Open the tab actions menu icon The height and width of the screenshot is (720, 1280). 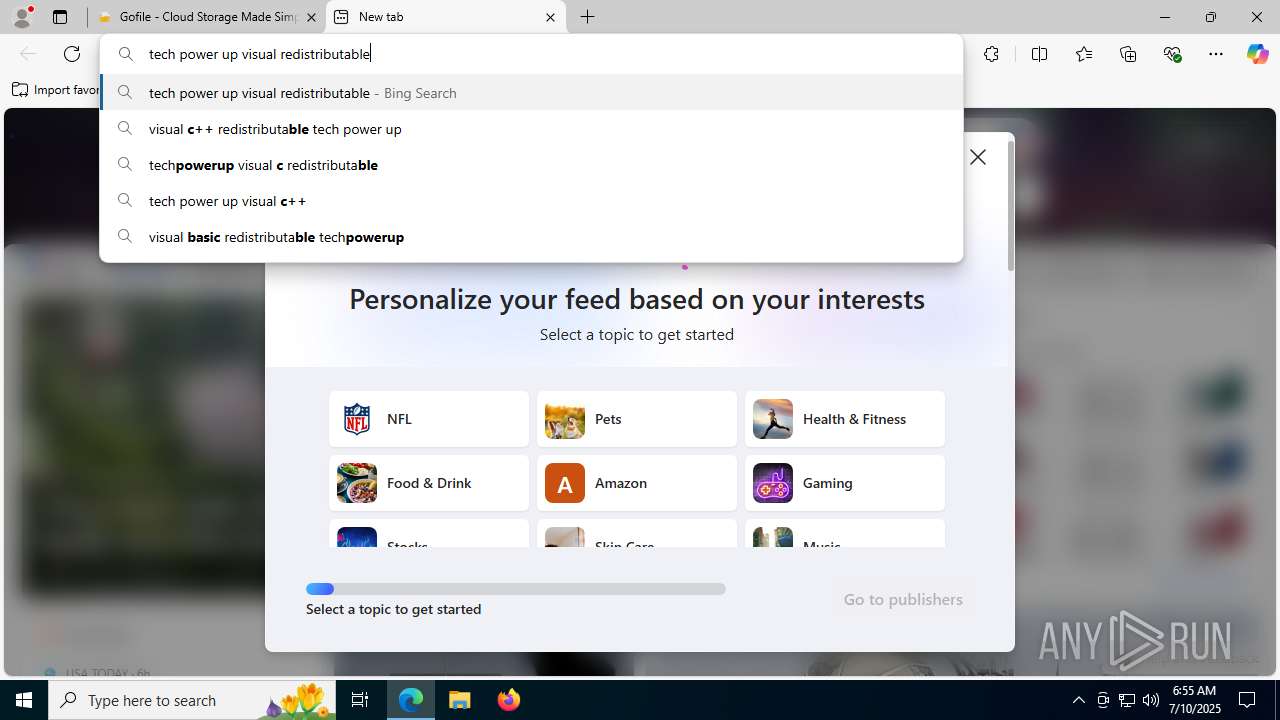tap(60, 17)
